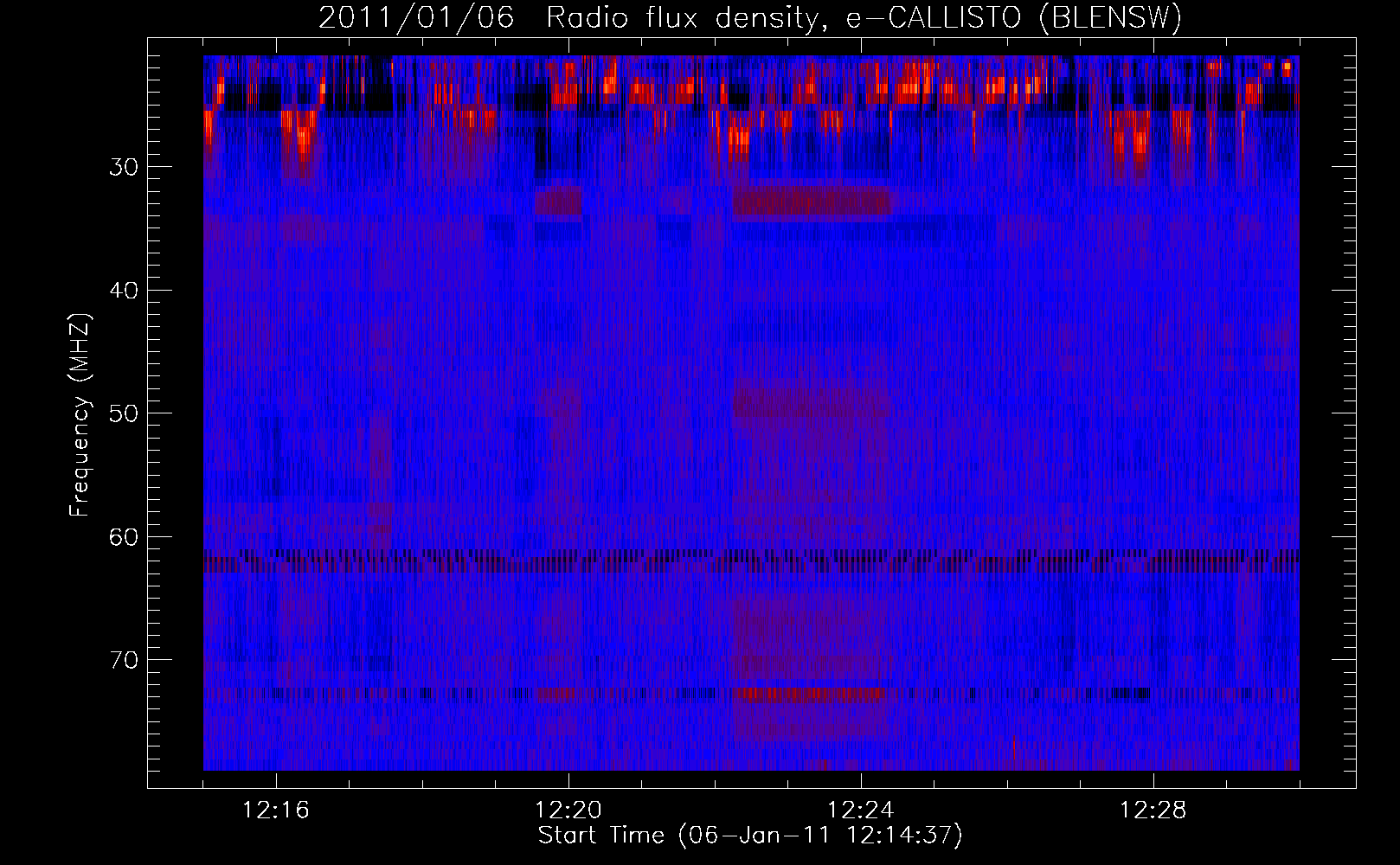This screenshot has height=865, width=1400.
Task: Click the Frequency (MHZ) axis title
Action: pyautogui.click(x=80, y=414)
